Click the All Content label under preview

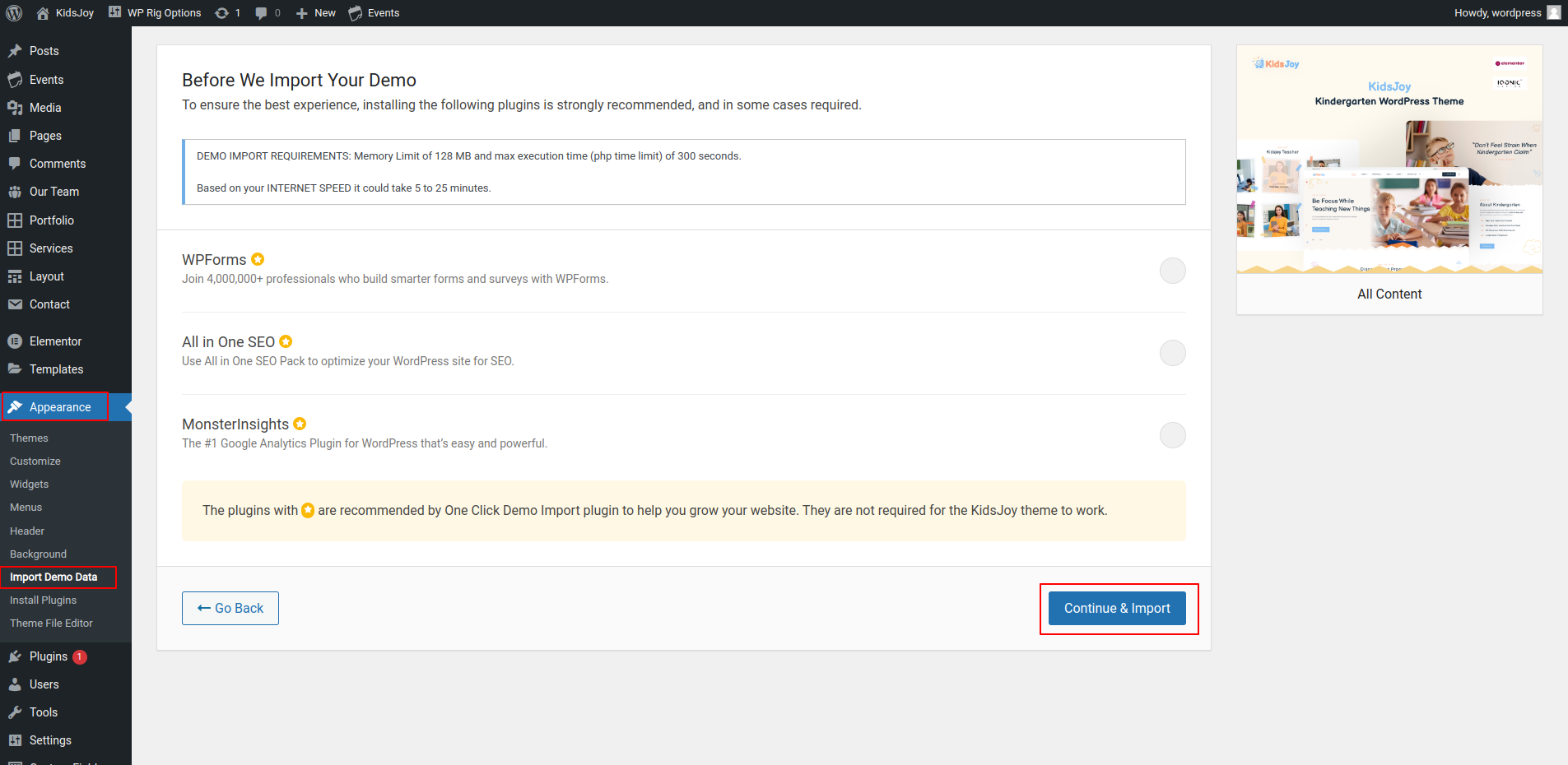point(1389,294)
